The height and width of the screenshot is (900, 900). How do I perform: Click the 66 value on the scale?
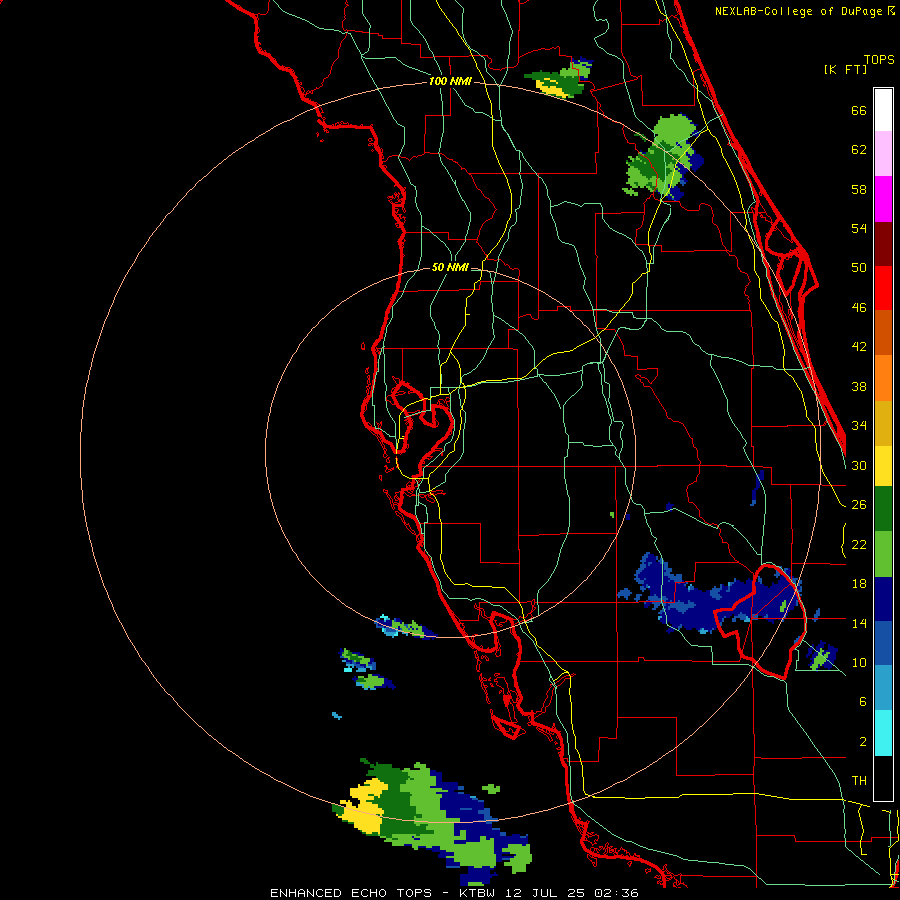click(x=859, y=111)
